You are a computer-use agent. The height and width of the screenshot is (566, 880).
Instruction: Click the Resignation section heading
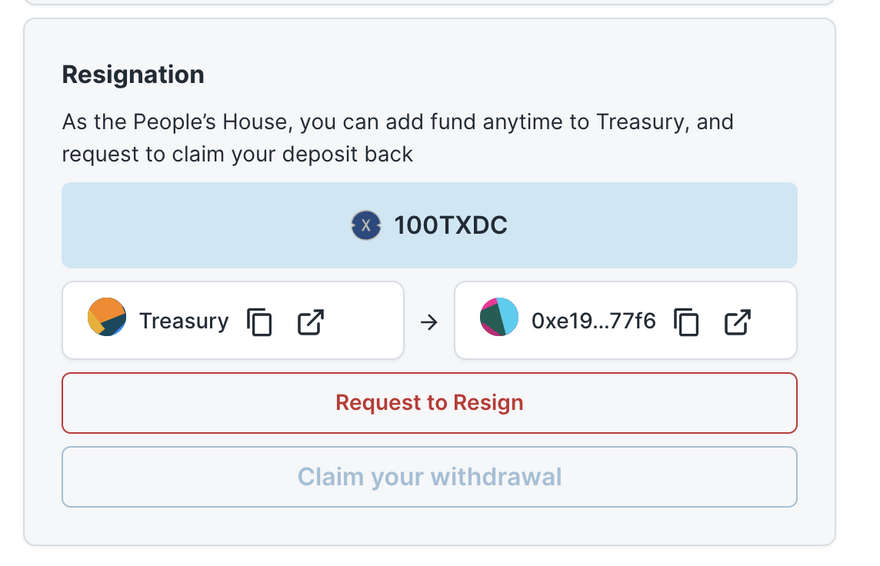[x=133, y=74]
